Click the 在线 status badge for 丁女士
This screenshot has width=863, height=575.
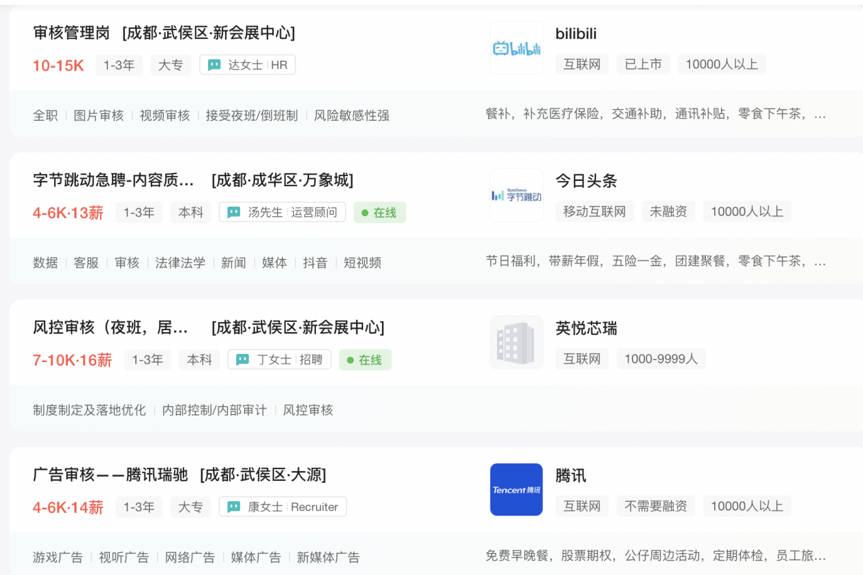tap(365, 360)
